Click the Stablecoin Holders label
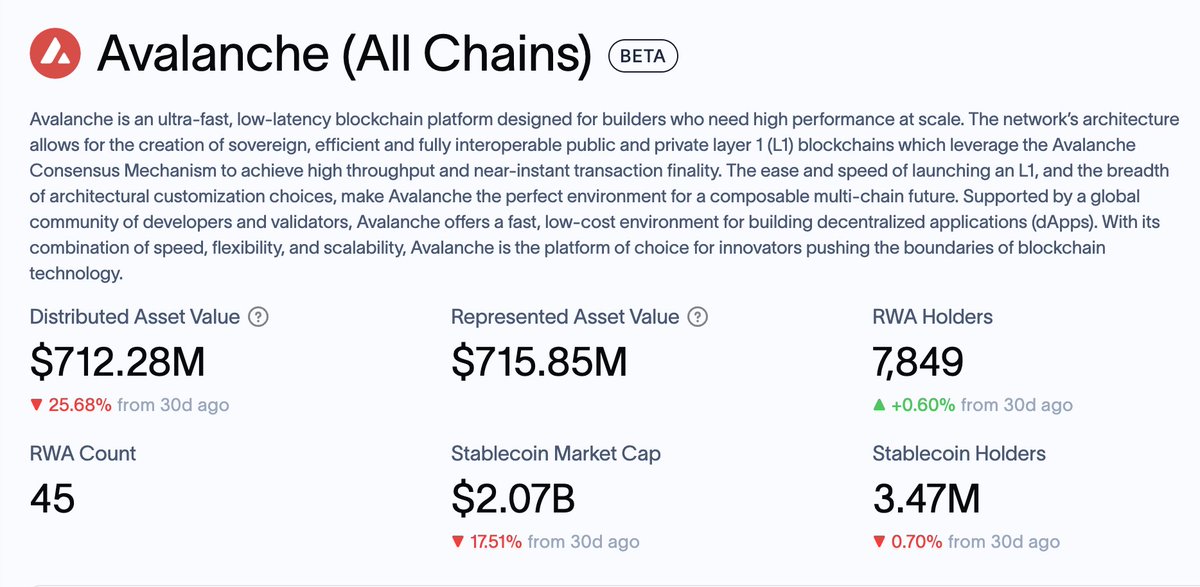This screenshot has width=1200, height=587. [x=959, y=454]
